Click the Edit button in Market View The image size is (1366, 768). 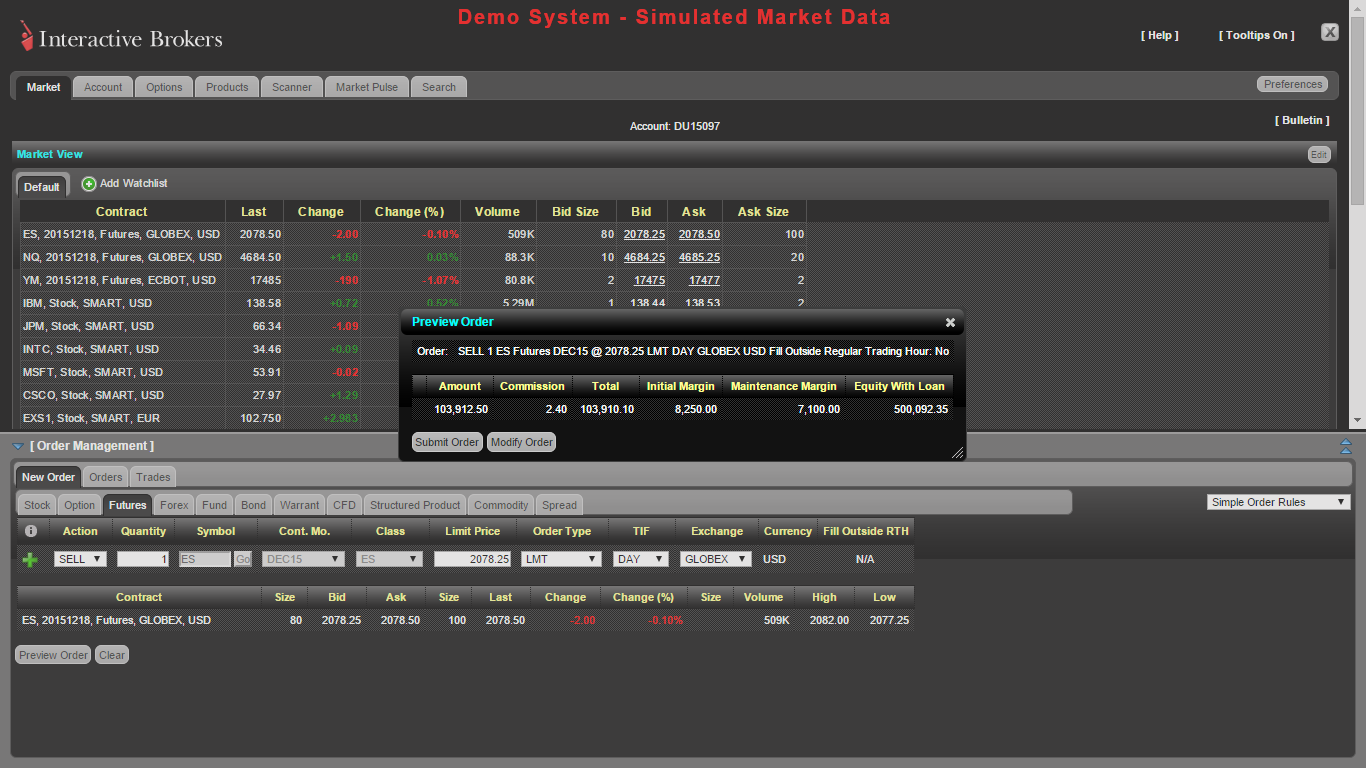pyautogui.click(x=1319, y=154)
